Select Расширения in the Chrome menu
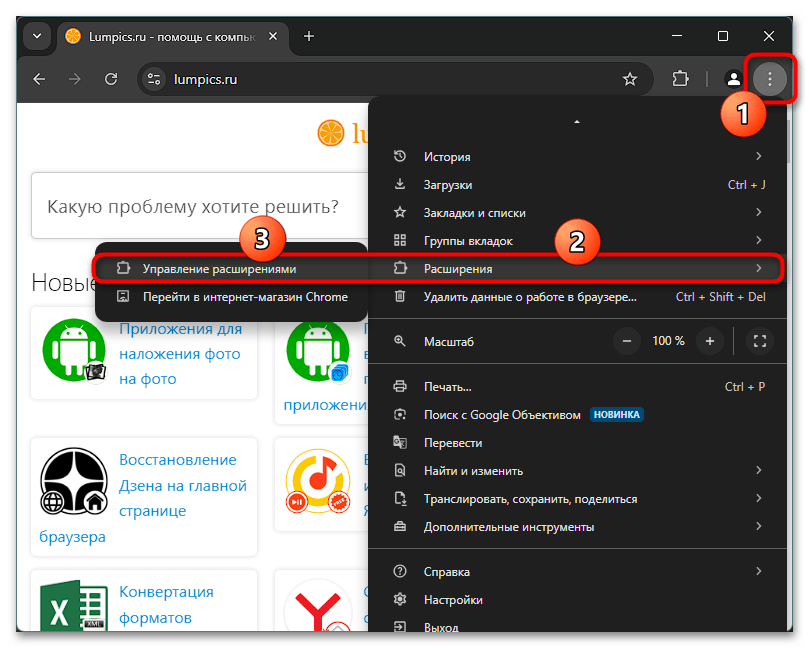This screenshot has width=809, height=648. pyautogui.click(x=578, y=268)
